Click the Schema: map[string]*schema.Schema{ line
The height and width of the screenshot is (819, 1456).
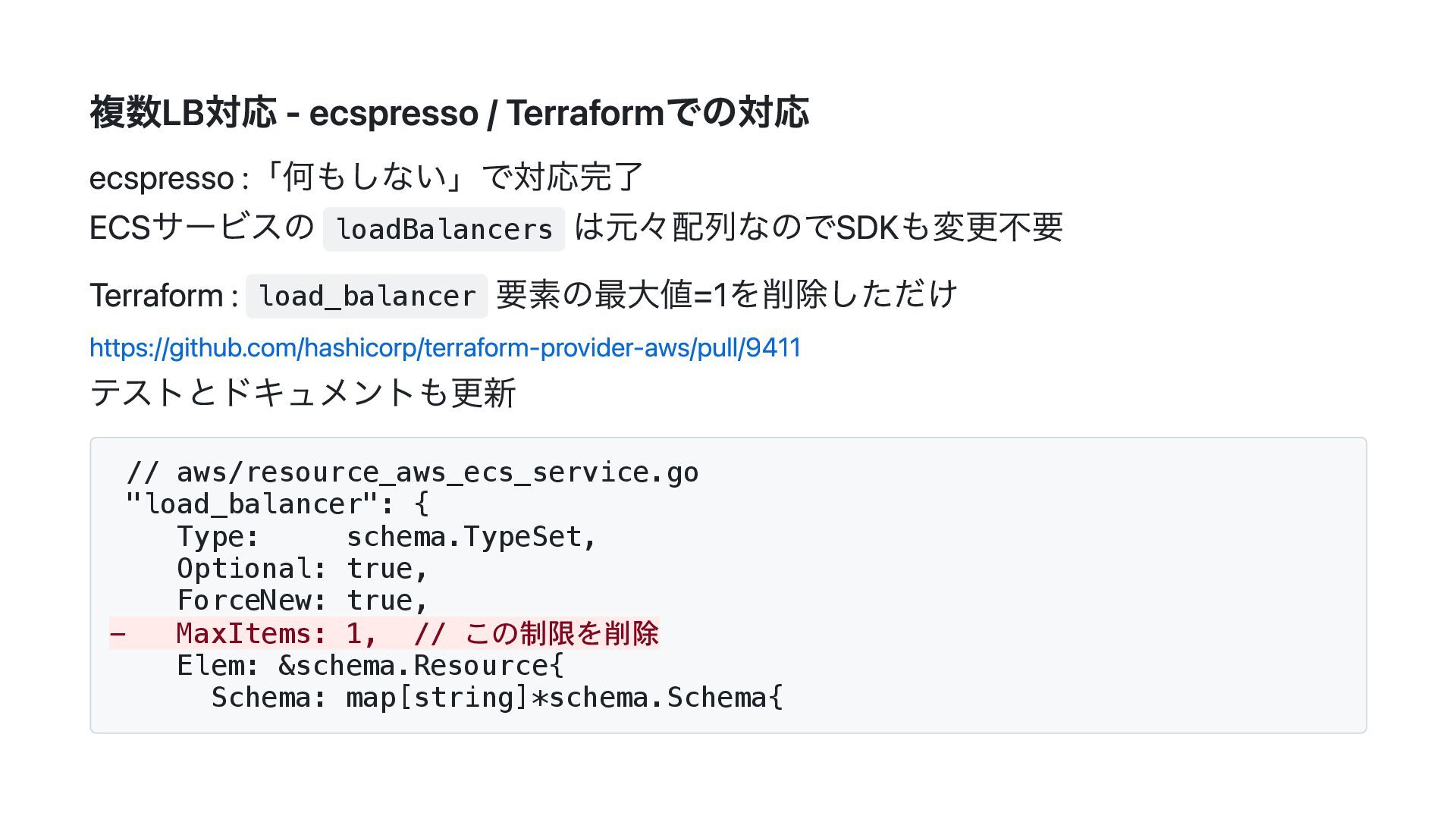point(497,698)
